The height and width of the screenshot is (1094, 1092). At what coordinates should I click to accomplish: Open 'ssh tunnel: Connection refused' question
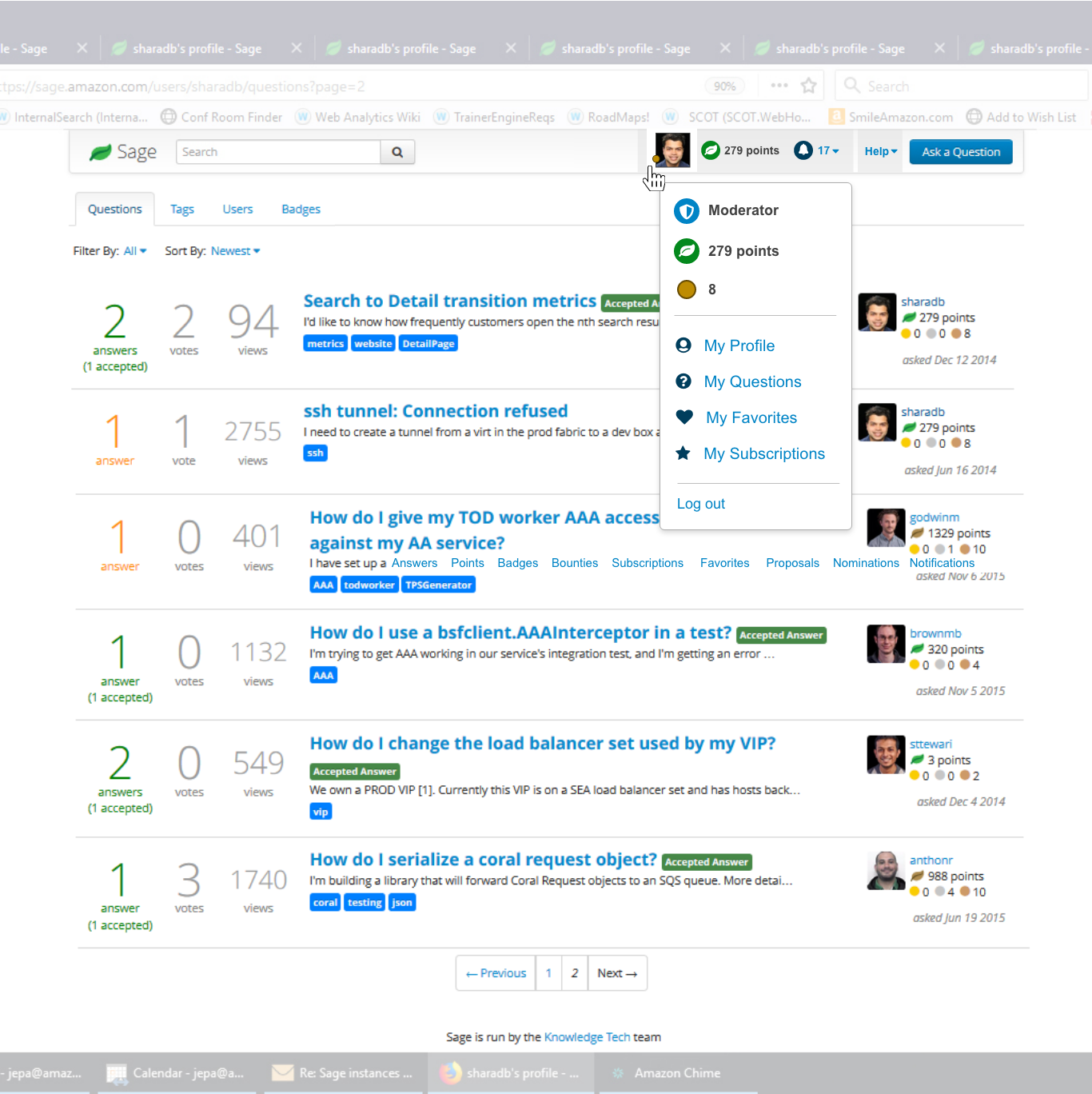(x=436, y=411)
